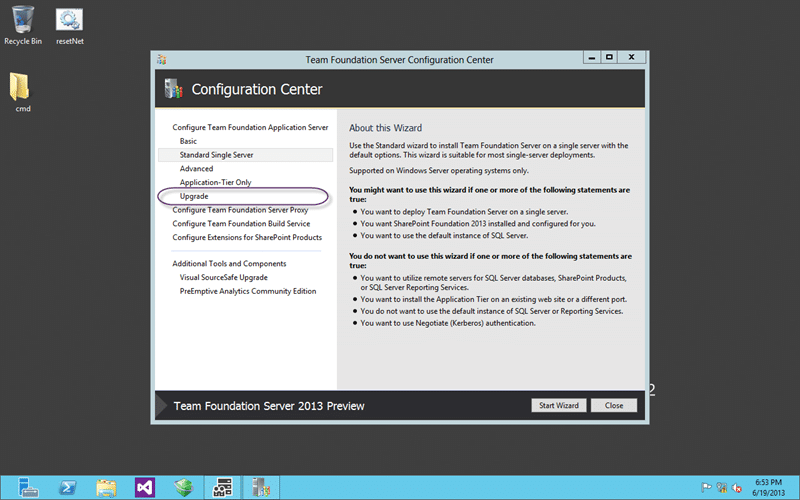
Task: Open the clock showing 6:53 PM
Action: tap(768, 482)
